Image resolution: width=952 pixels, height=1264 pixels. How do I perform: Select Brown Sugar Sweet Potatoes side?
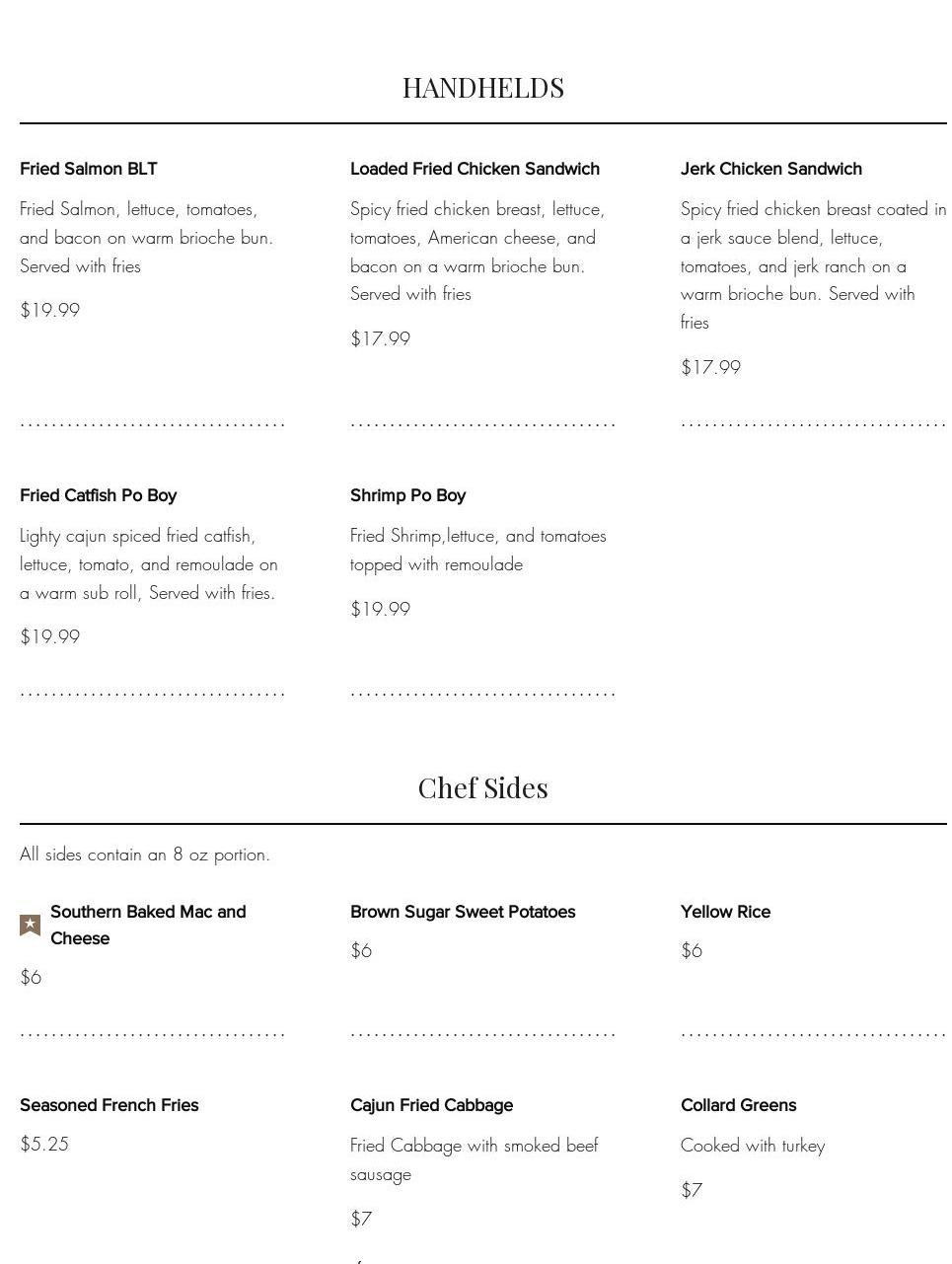463,912
